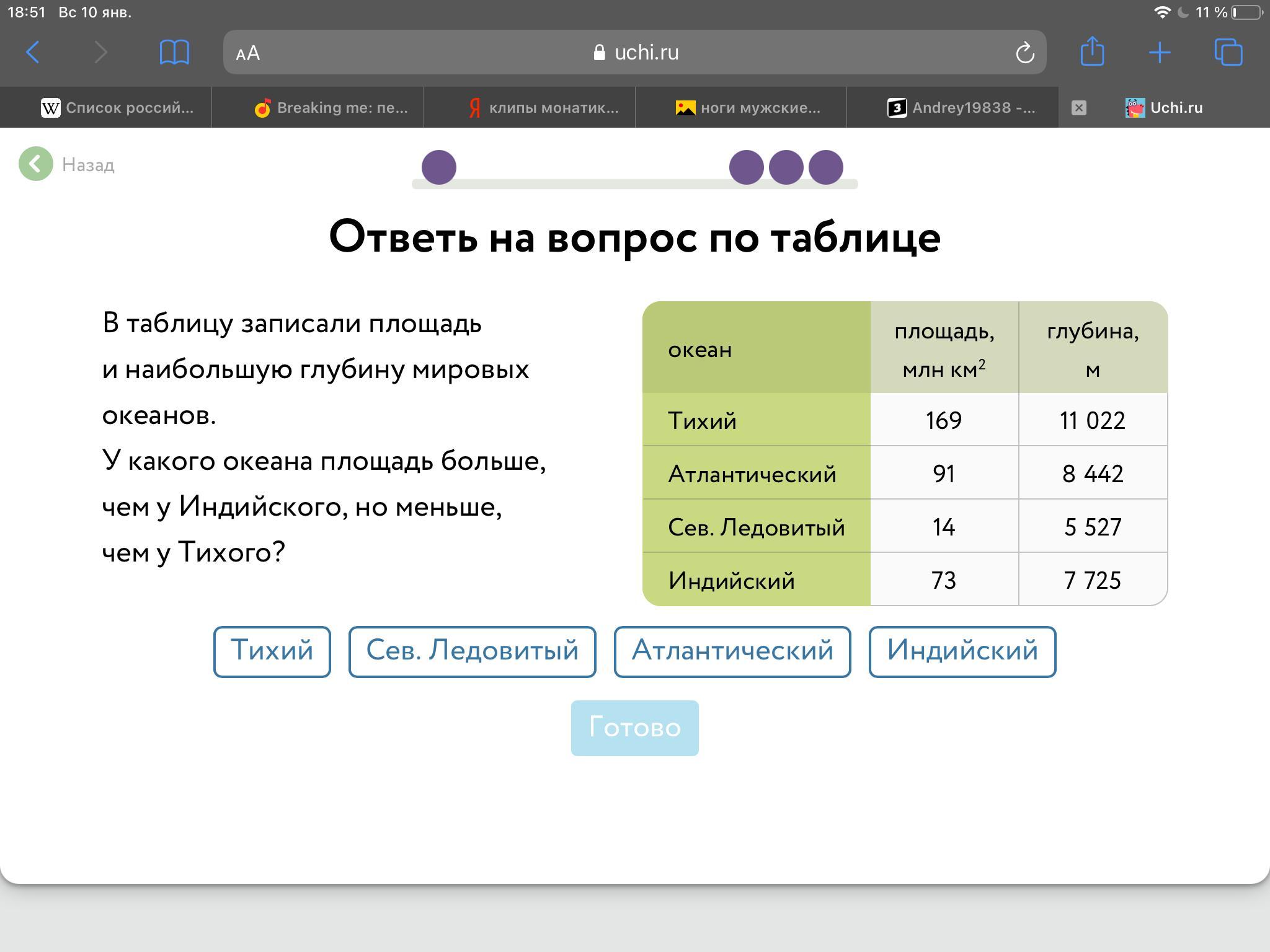This screenshot has width=1270, height=952.
Task: Close the Uchi.ru tab
Action: (x=1078, y=108)
